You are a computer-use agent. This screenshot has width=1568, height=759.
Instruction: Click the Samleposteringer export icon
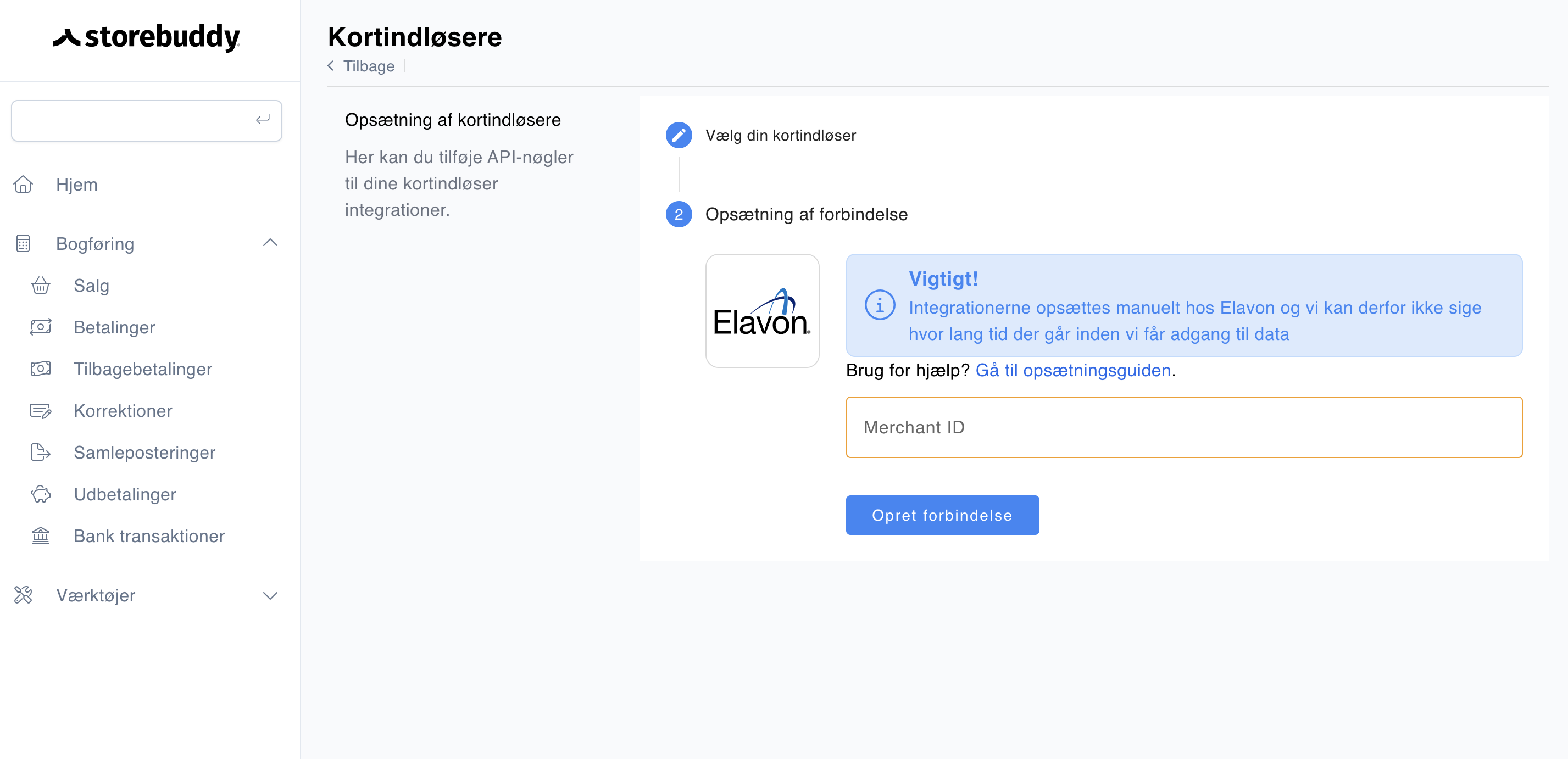(41, 451)
